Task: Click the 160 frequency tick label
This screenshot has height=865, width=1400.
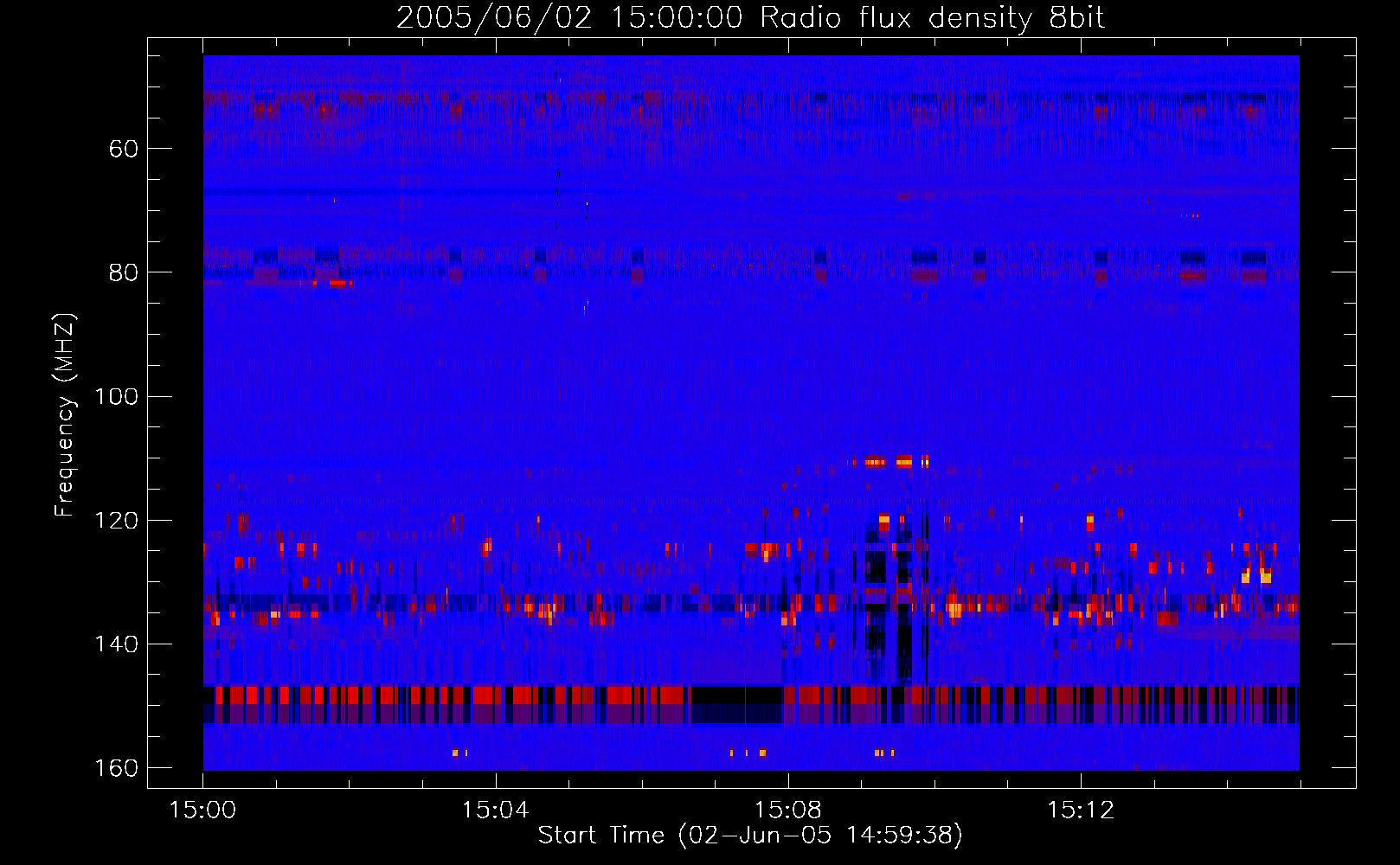Action: coord(116,768)
